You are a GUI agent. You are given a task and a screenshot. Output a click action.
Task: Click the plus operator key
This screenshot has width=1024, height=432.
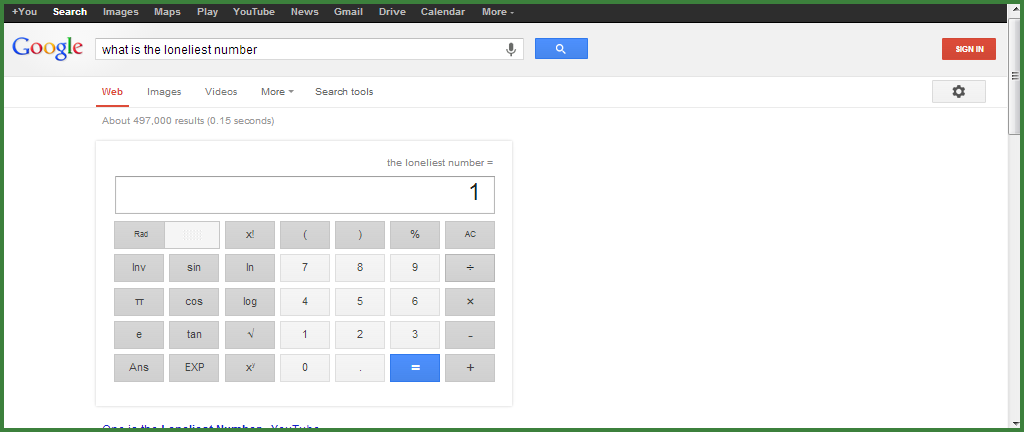pos(470,367)
